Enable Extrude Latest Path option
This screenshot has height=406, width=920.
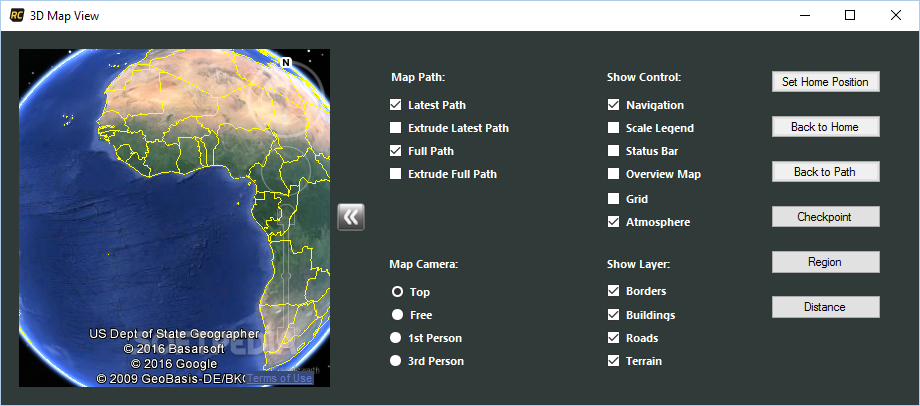tap(395, 128)
